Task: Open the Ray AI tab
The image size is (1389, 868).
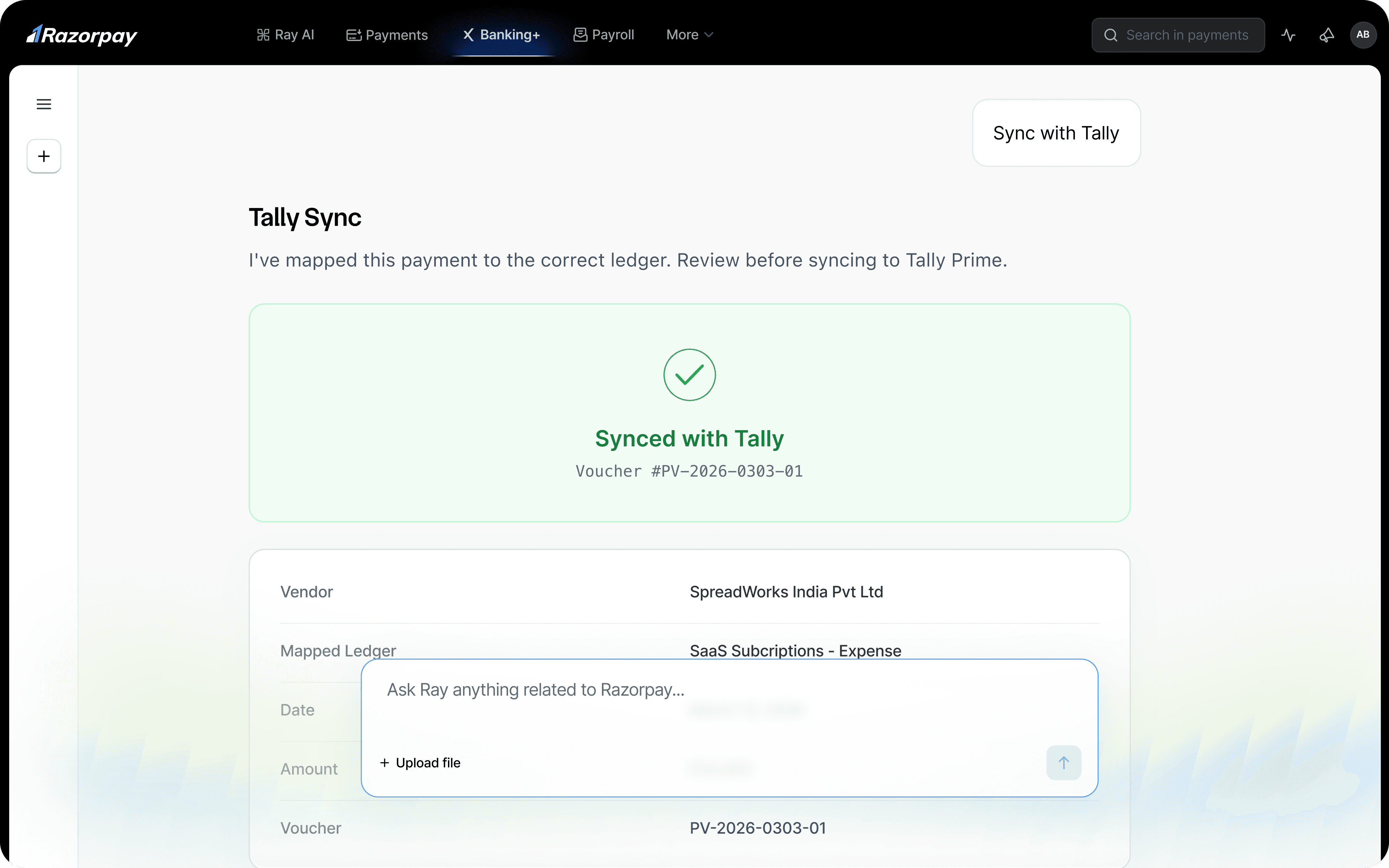Action: click(x=285, y=35)
